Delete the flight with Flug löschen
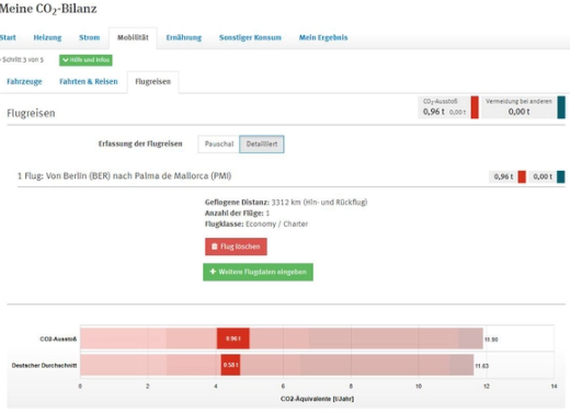This screenshot has height=413, width=582. coord(236,246)
